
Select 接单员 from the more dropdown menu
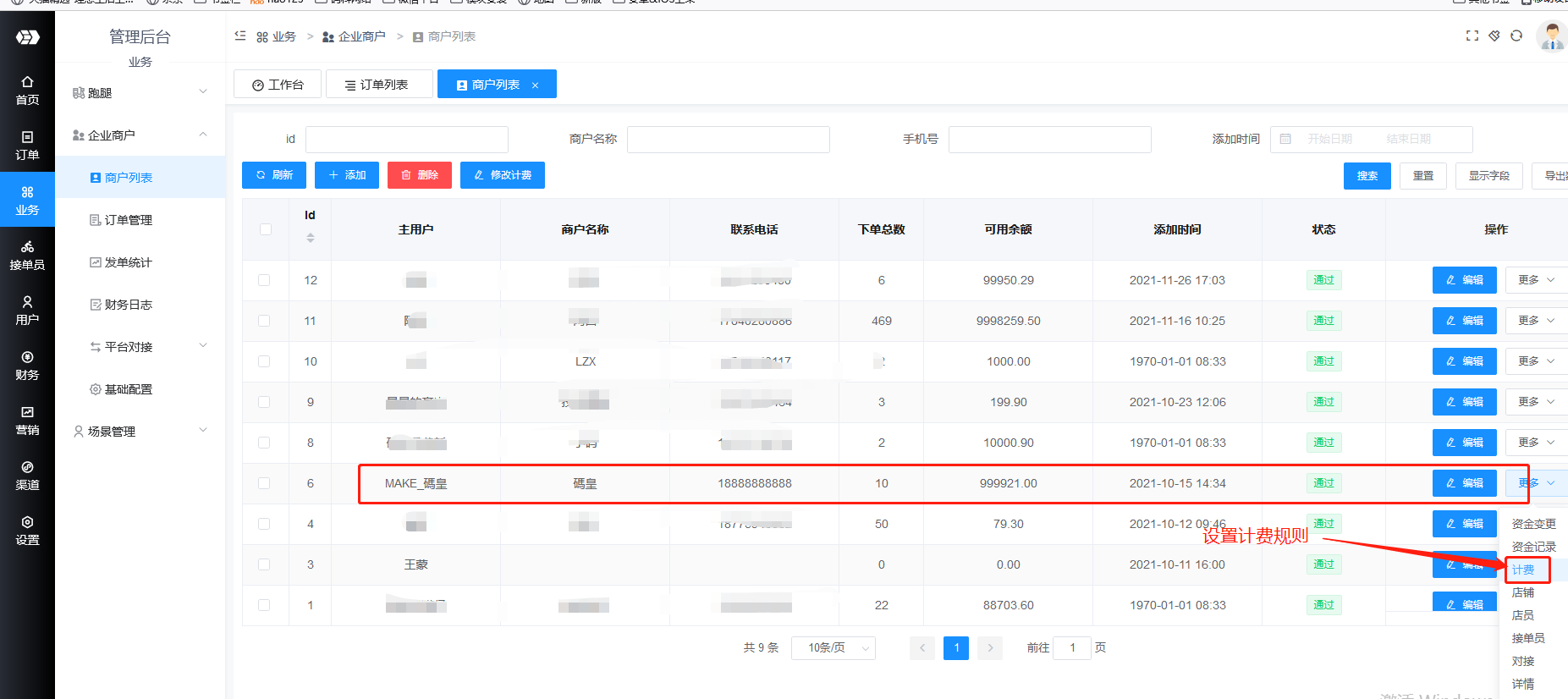(1528, 638)
